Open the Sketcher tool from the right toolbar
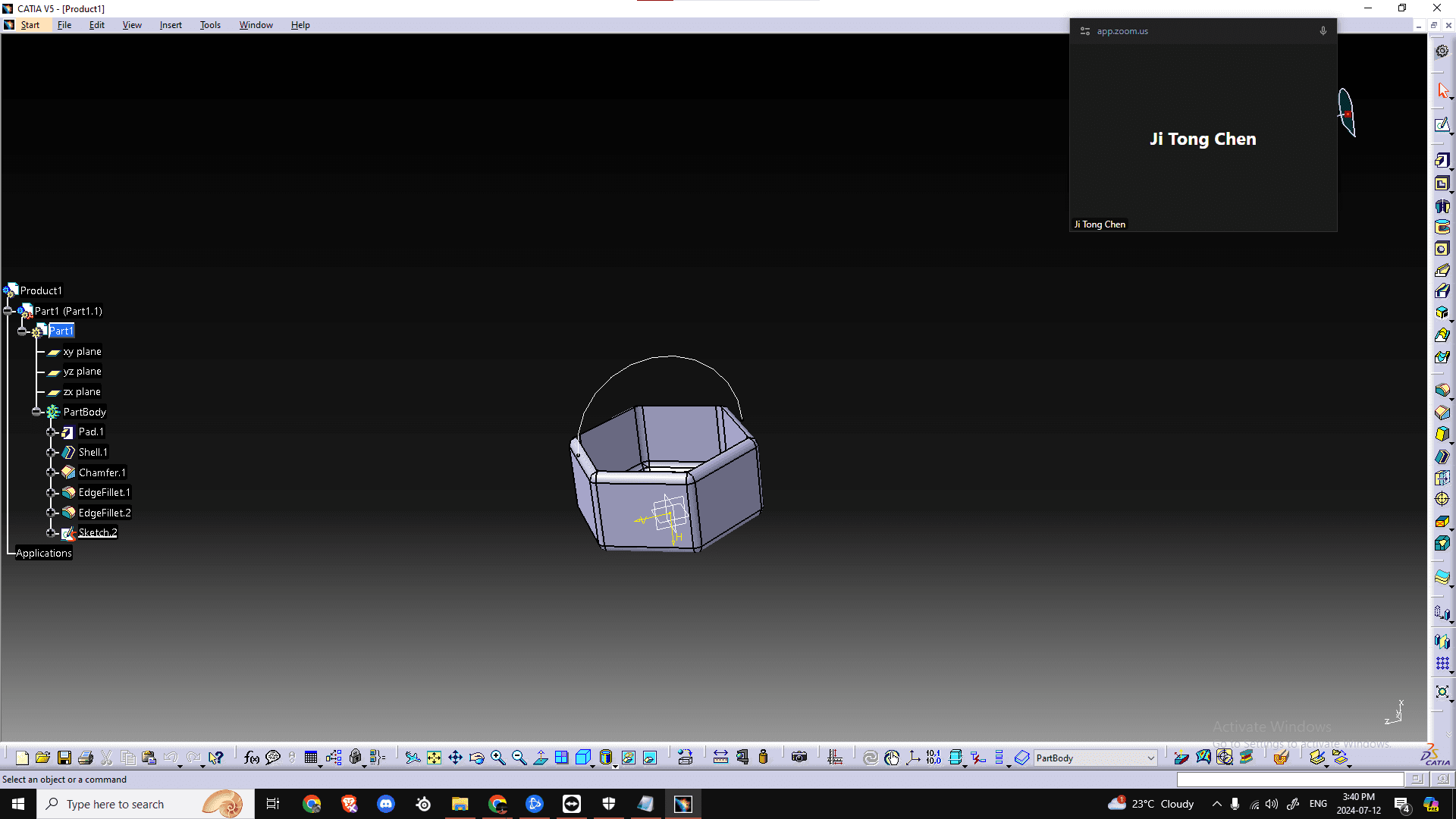The image size is (1456, 819). pos(1442,126)
